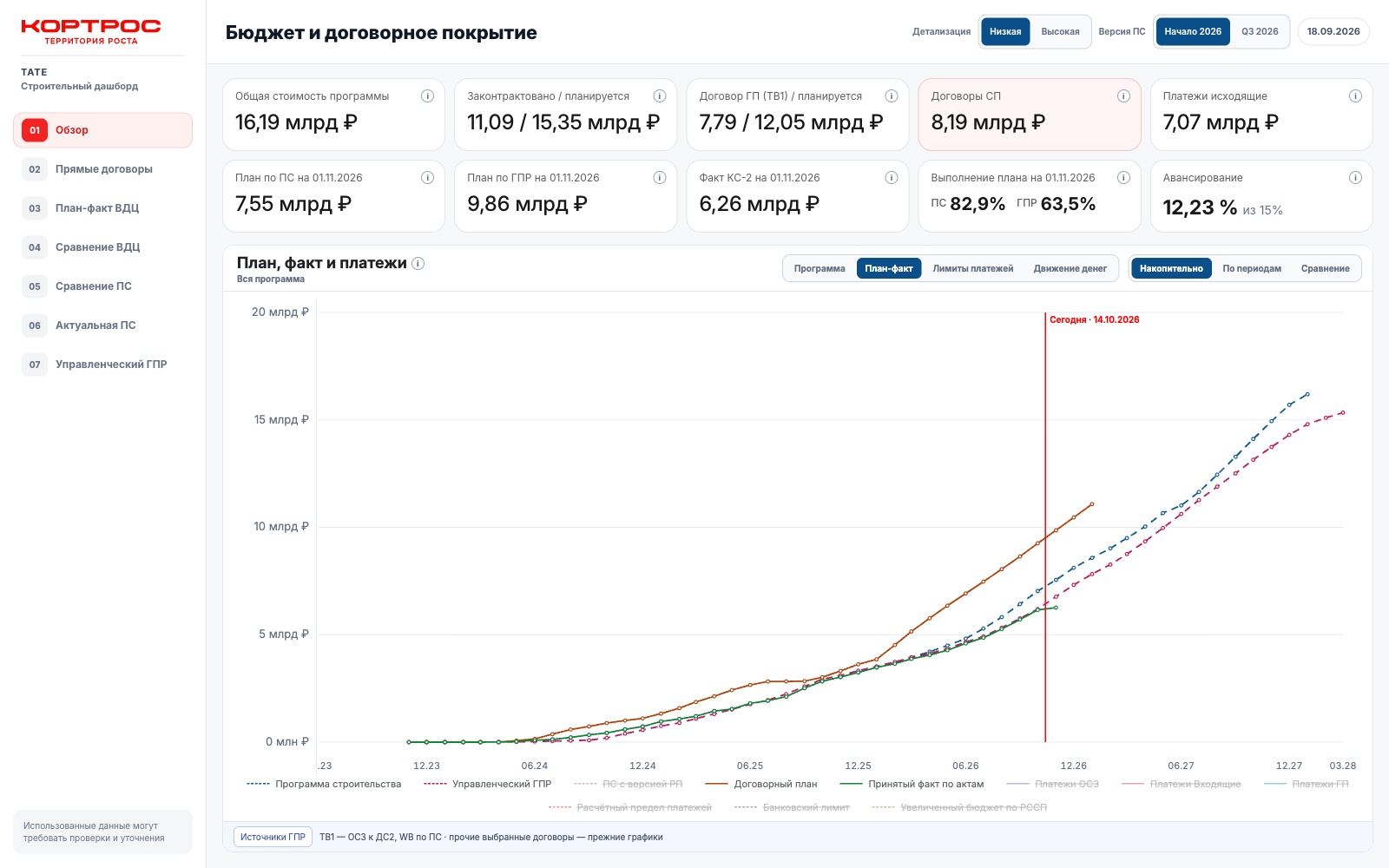Enable ПС с версией РП legend series
Image resolution: width=1389 pixels, height=868 pixels.
pyautogui.click(x=629, y=785)
